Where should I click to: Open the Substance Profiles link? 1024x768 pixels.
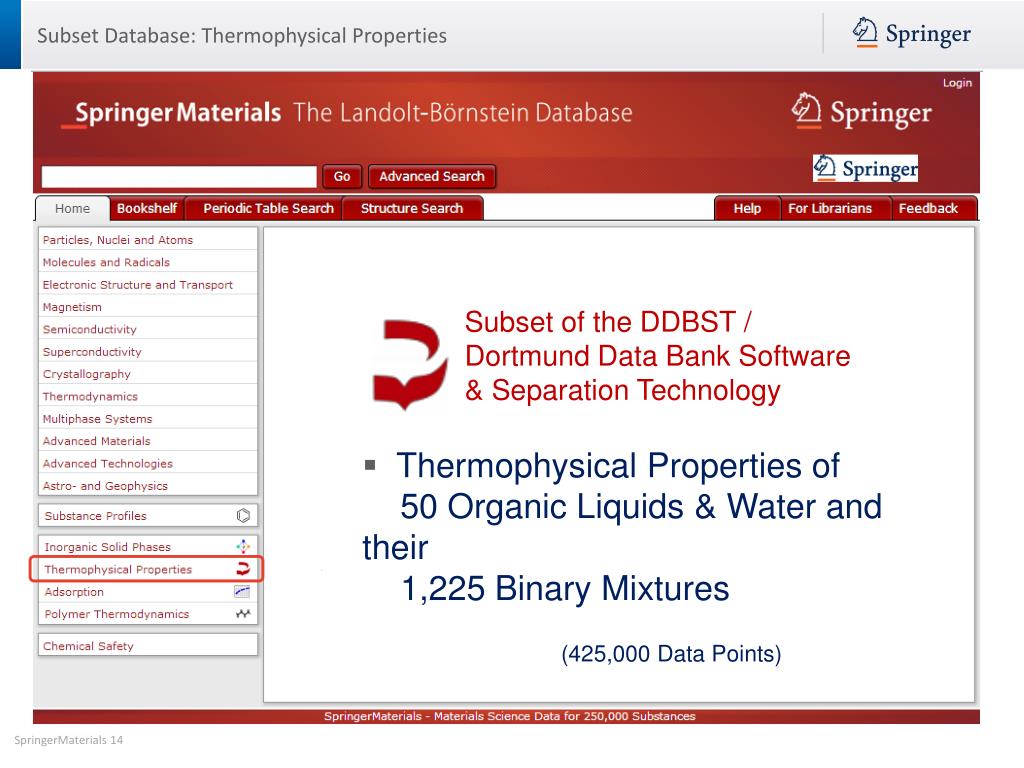point(95,516)
